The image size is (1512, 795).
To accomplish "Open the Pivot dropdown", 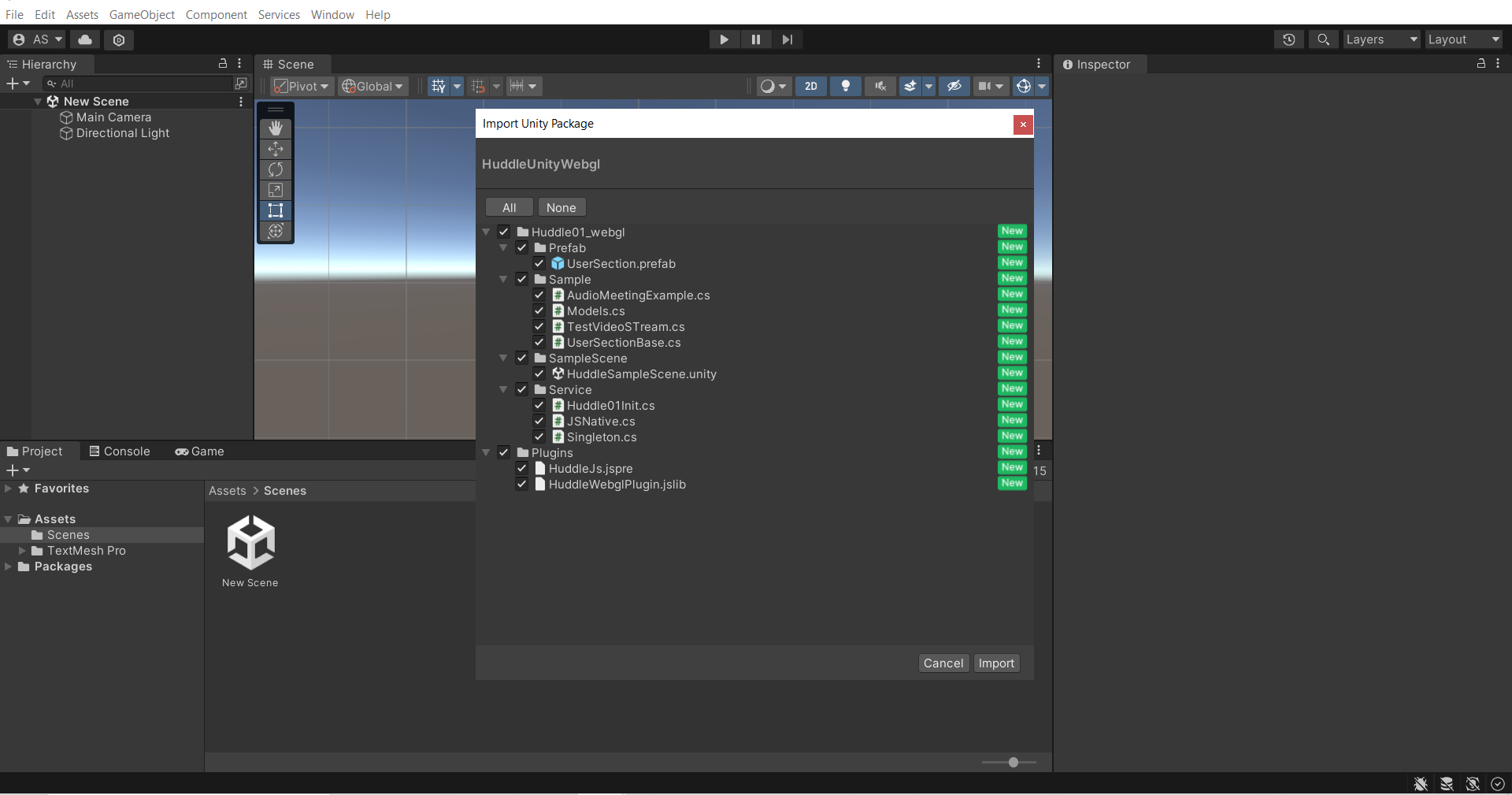I will pos(302,87).
